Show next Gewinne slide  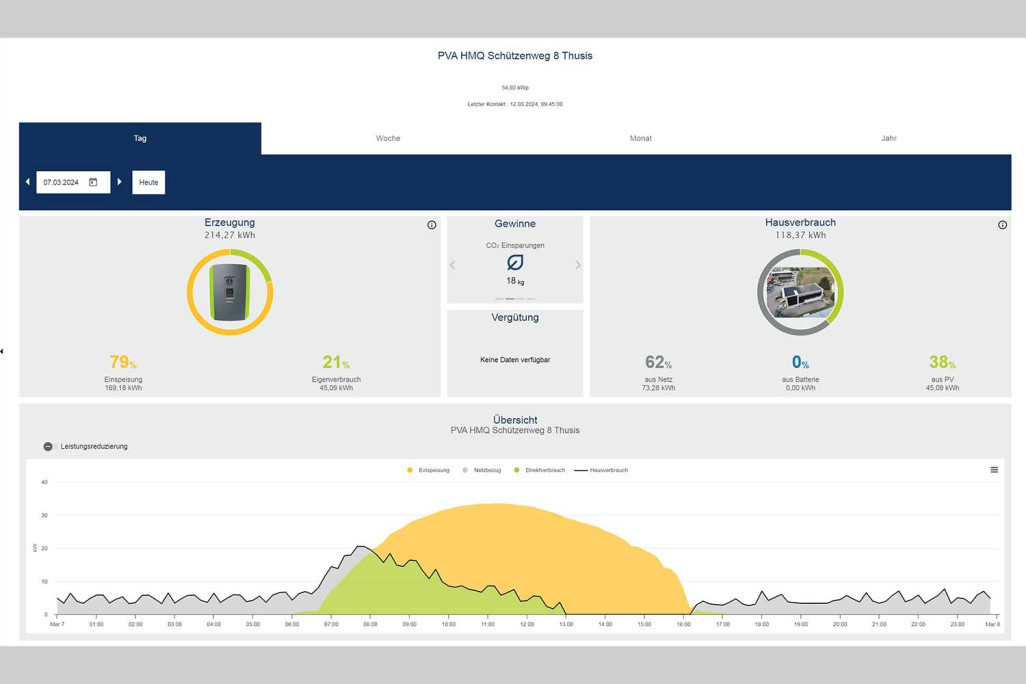click(578, 265)
